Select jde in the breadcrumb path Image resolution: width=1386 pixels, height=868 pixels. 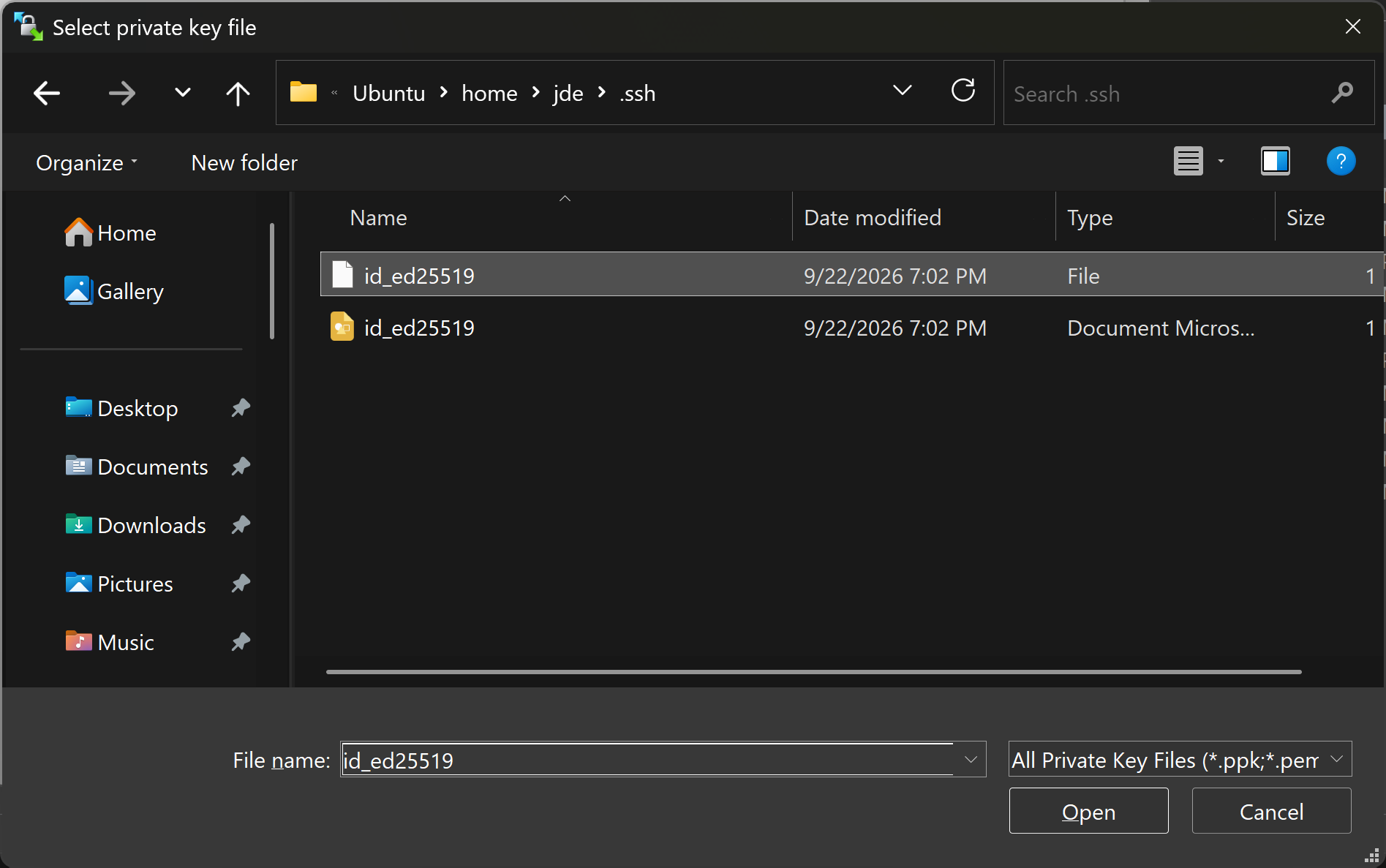click(568, 93)
